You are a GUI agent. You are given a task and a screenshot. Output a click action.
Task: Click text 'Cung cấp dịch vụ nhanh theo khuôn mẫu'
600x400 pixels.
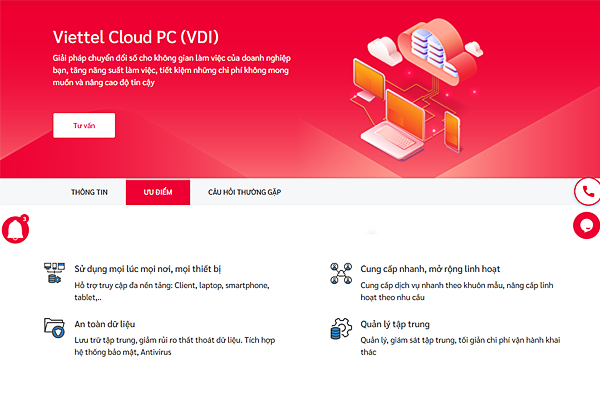point(432,285)
